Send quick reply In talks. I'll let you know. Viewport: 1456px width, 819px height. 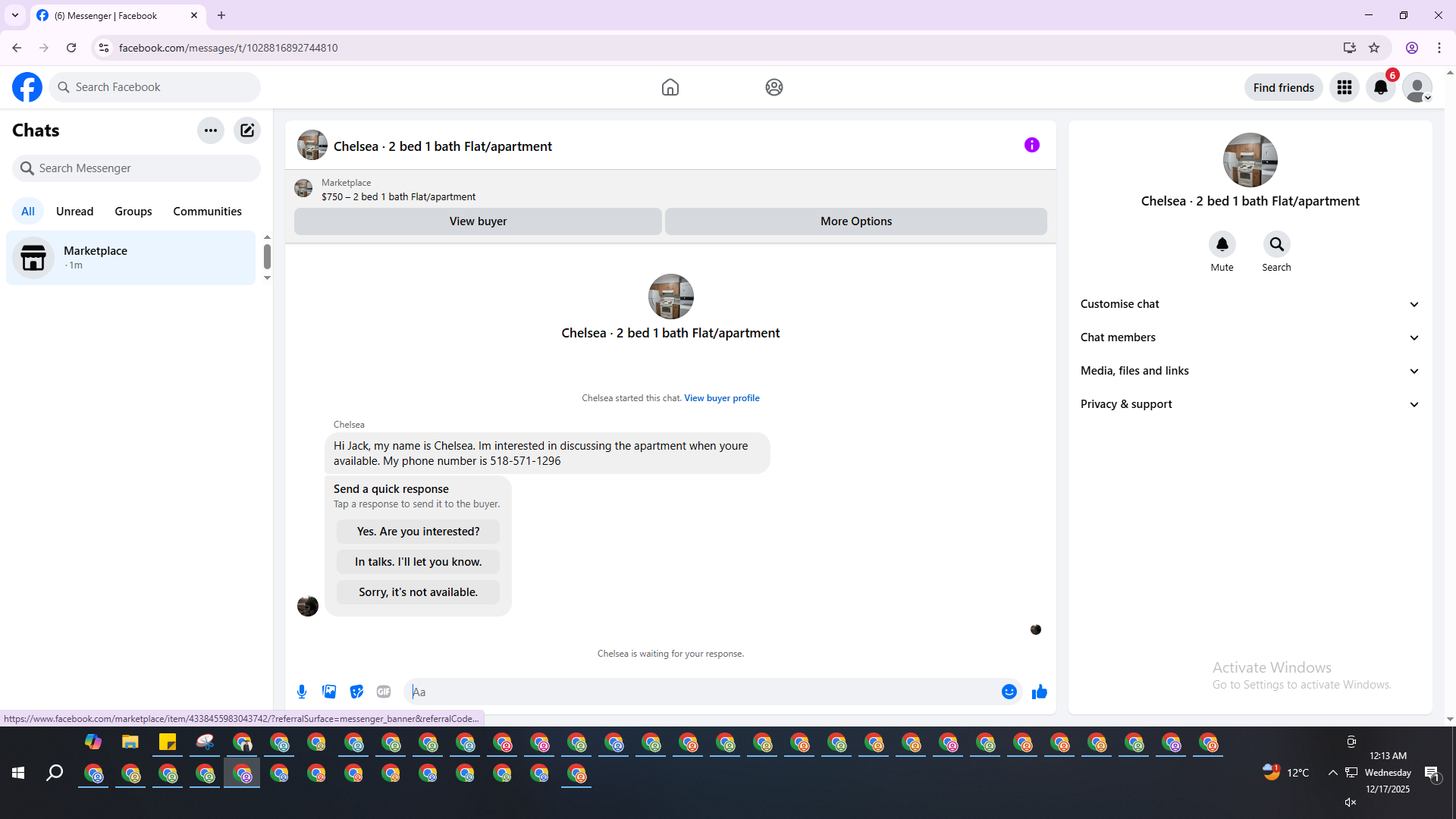click(419, 562)
